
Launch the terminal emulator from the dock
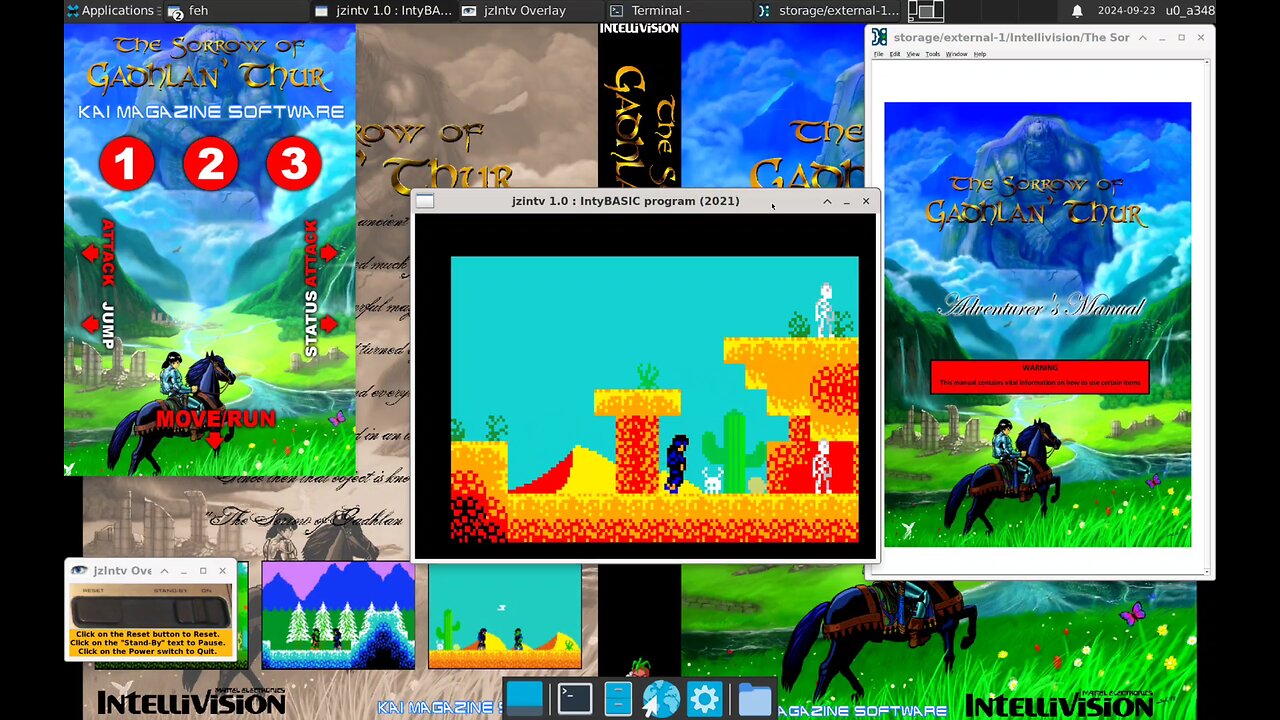click(575, 699)
